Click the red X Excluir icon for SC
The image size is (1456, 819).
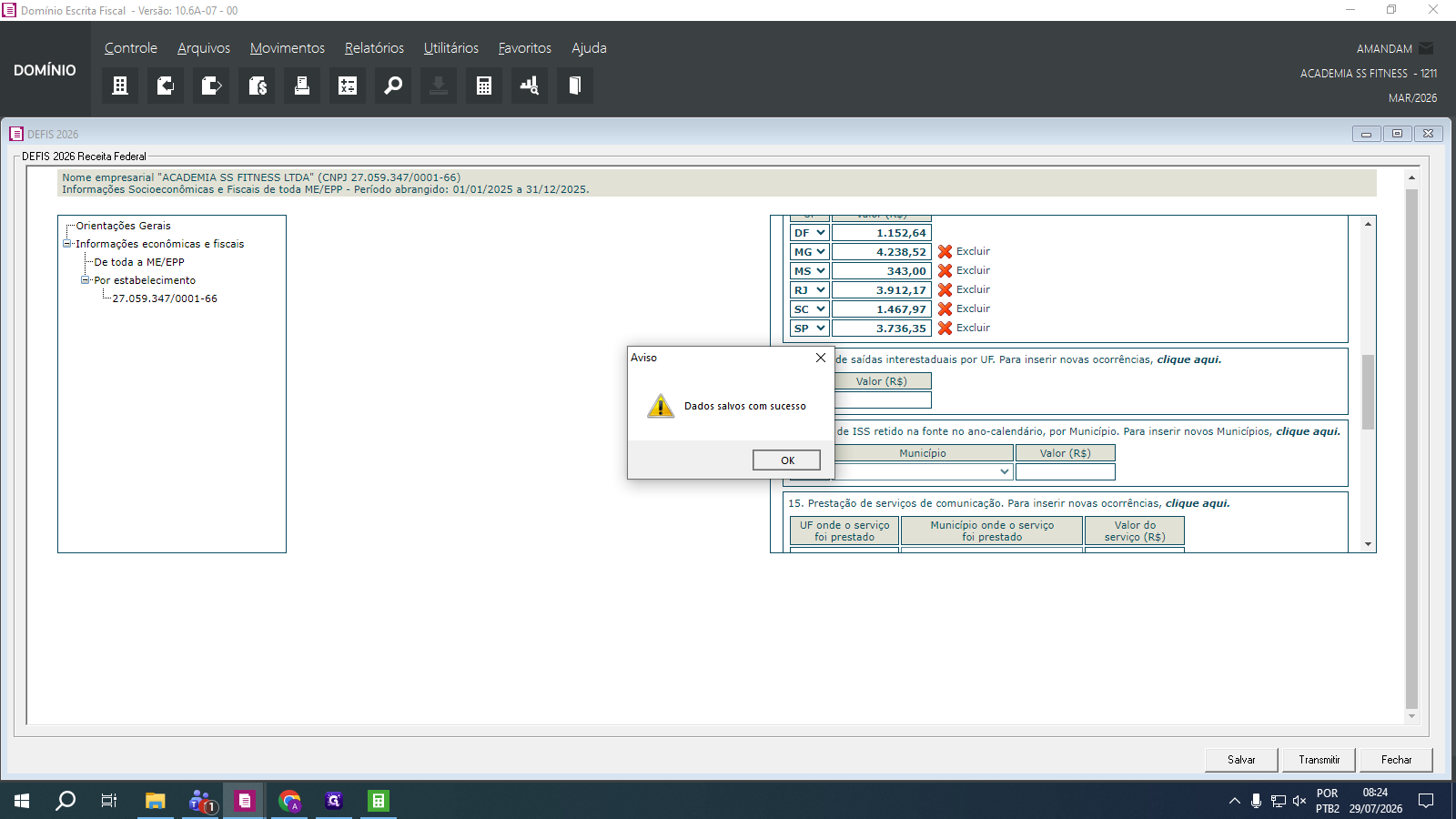[x=945, y=309]
